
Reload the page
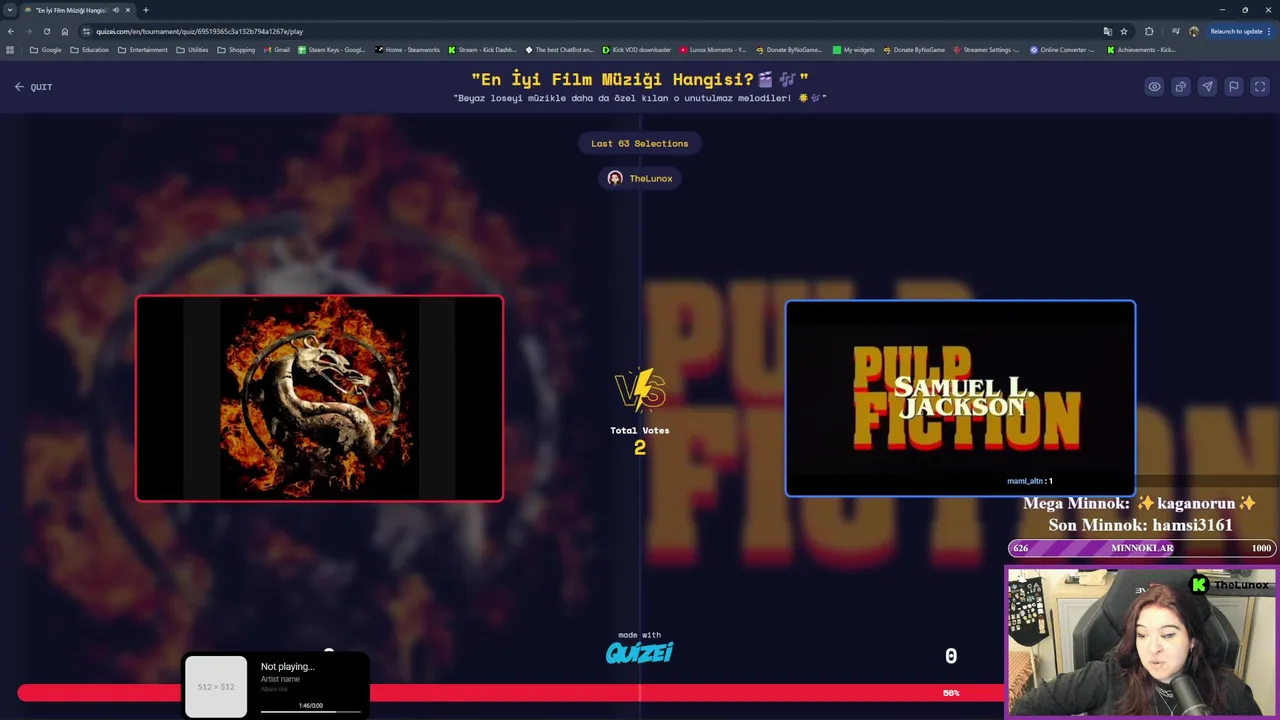point(46,31)
